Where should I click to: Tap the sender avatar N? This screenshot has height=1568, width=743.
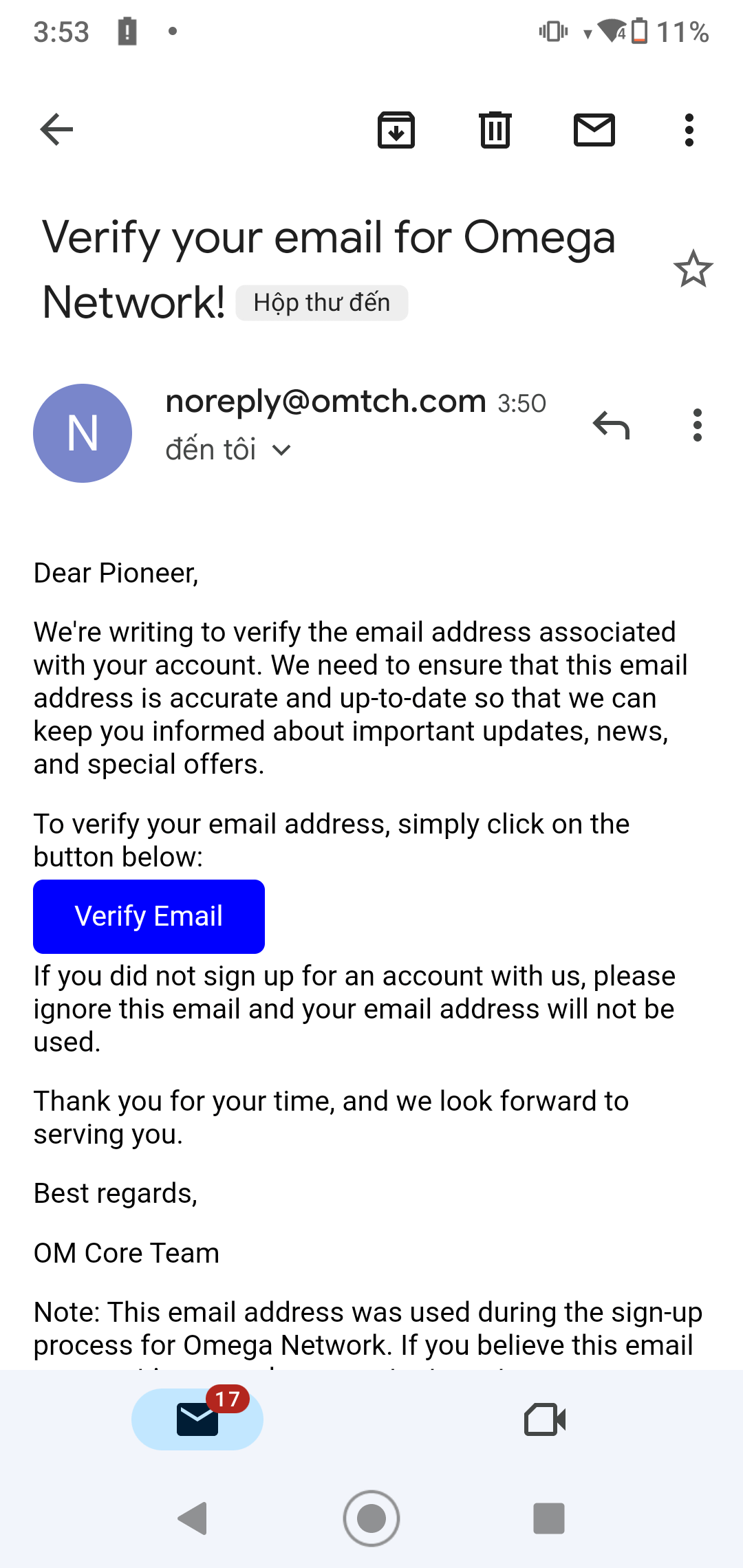[83, 433]
